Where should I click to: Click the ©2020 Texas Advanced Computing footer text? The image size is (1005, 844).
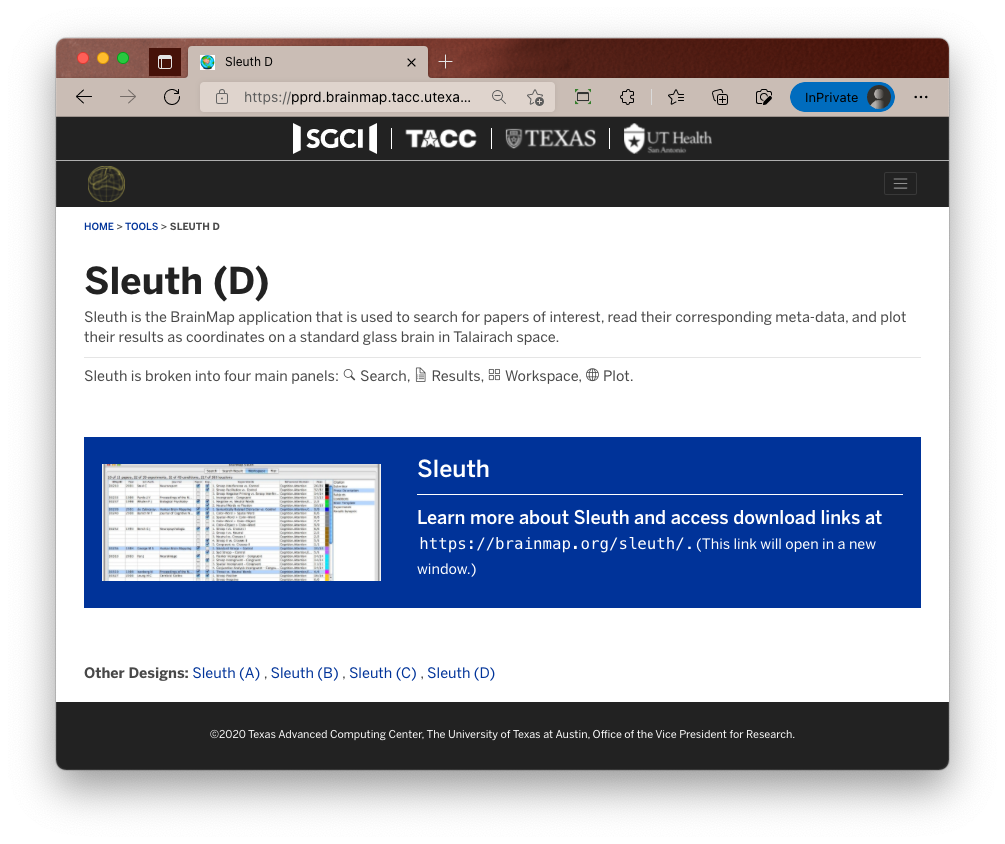(x=502, y=734)
